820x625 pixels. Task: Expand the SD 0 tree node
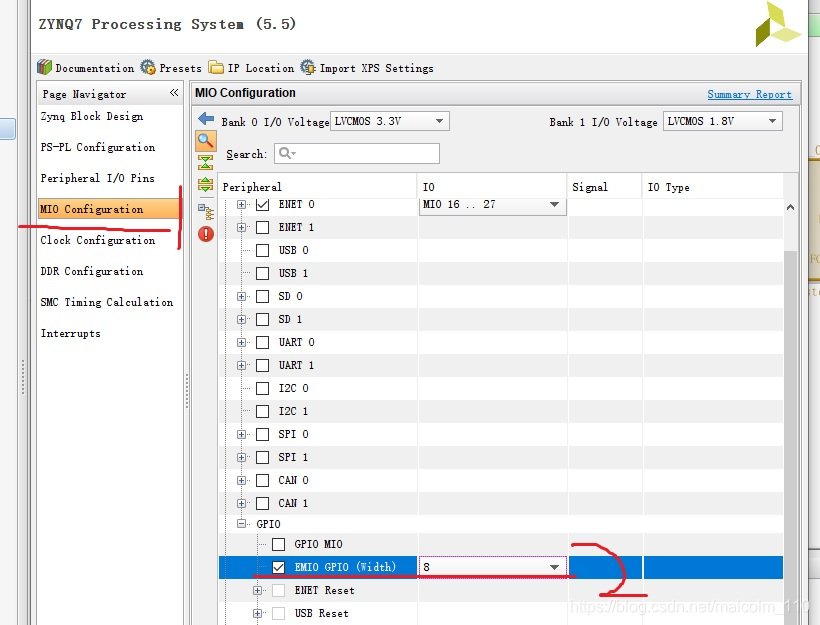click(241, 296)
